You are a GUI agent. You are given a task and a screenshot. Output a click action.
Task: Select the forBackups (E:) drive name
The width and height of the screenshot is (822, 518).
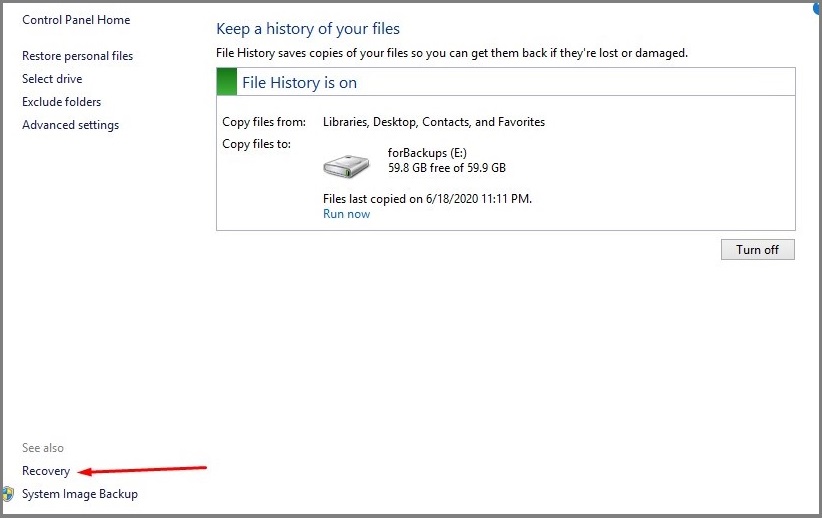coord(427,153)
